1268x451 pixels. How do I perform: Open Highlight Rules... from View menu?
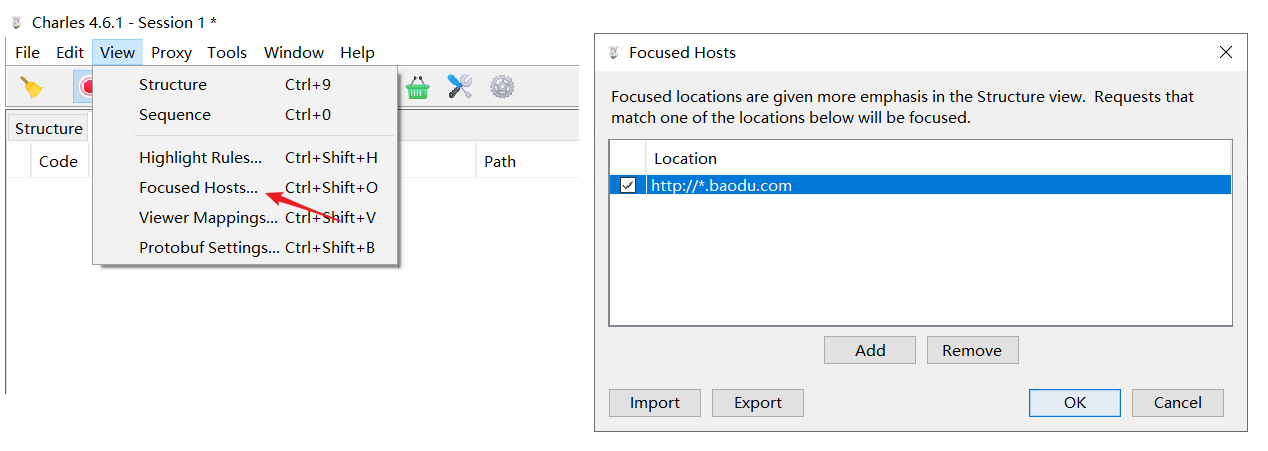tap(246, 157)
